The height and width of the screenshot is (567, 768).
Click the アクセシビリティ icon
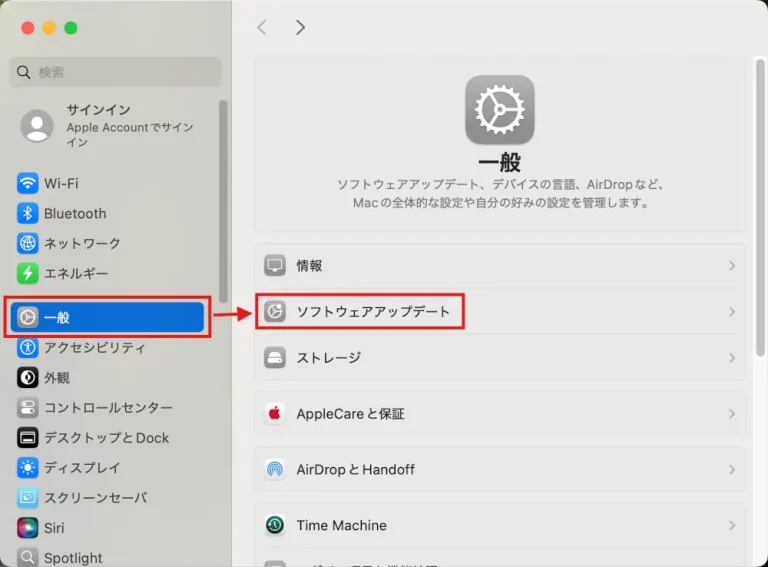[27, 348]
